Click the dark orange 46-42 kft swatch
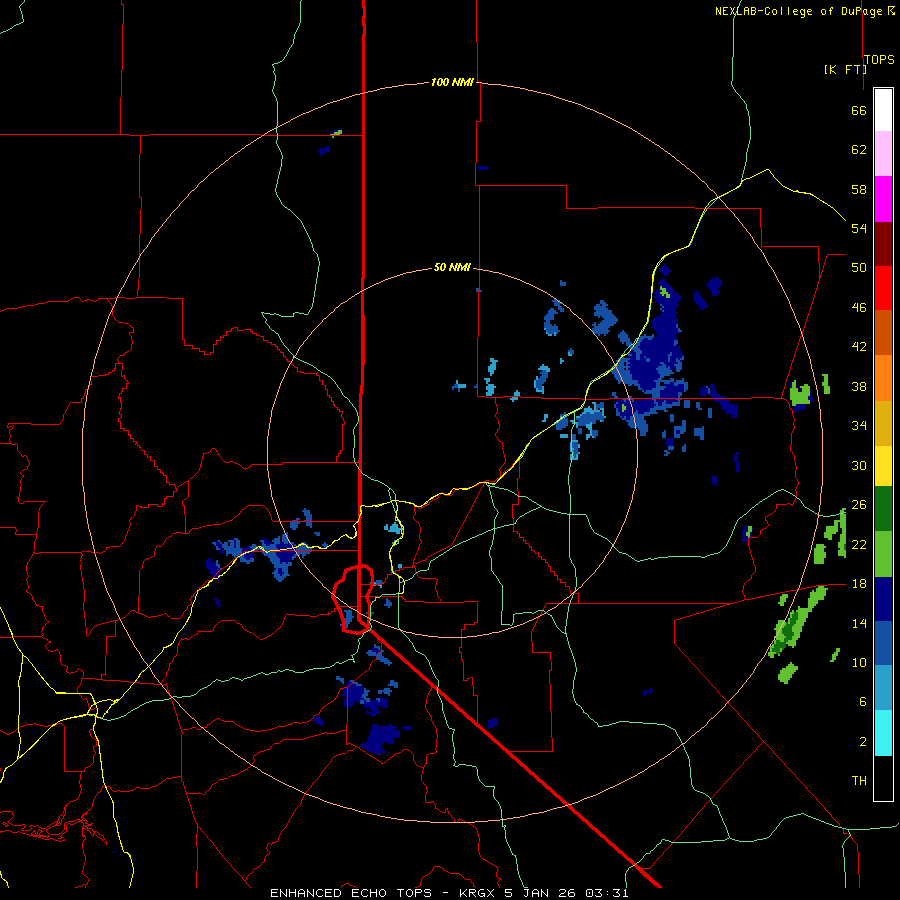Image resolution: width=900 pixels, height=900 pixels. coord(883,333)
